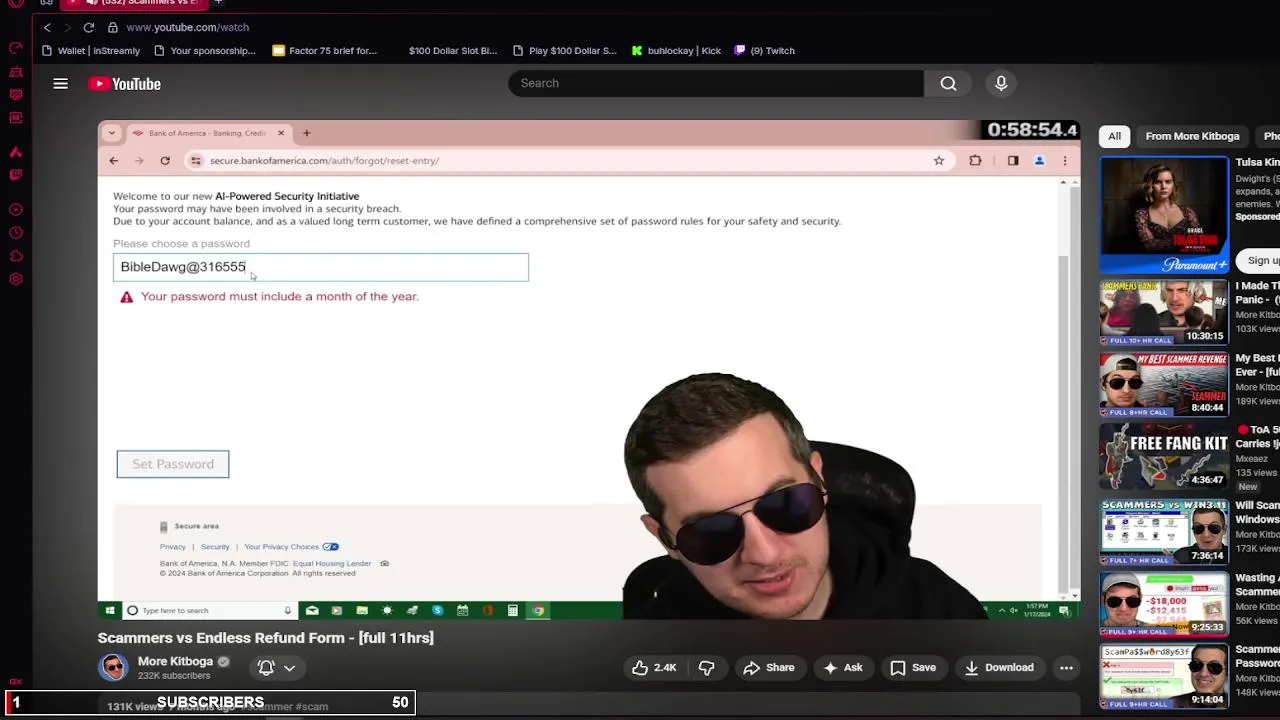
Task: Open the $18,000 9:25:33 video thumbnail
Action: (x=1164, y=603)
